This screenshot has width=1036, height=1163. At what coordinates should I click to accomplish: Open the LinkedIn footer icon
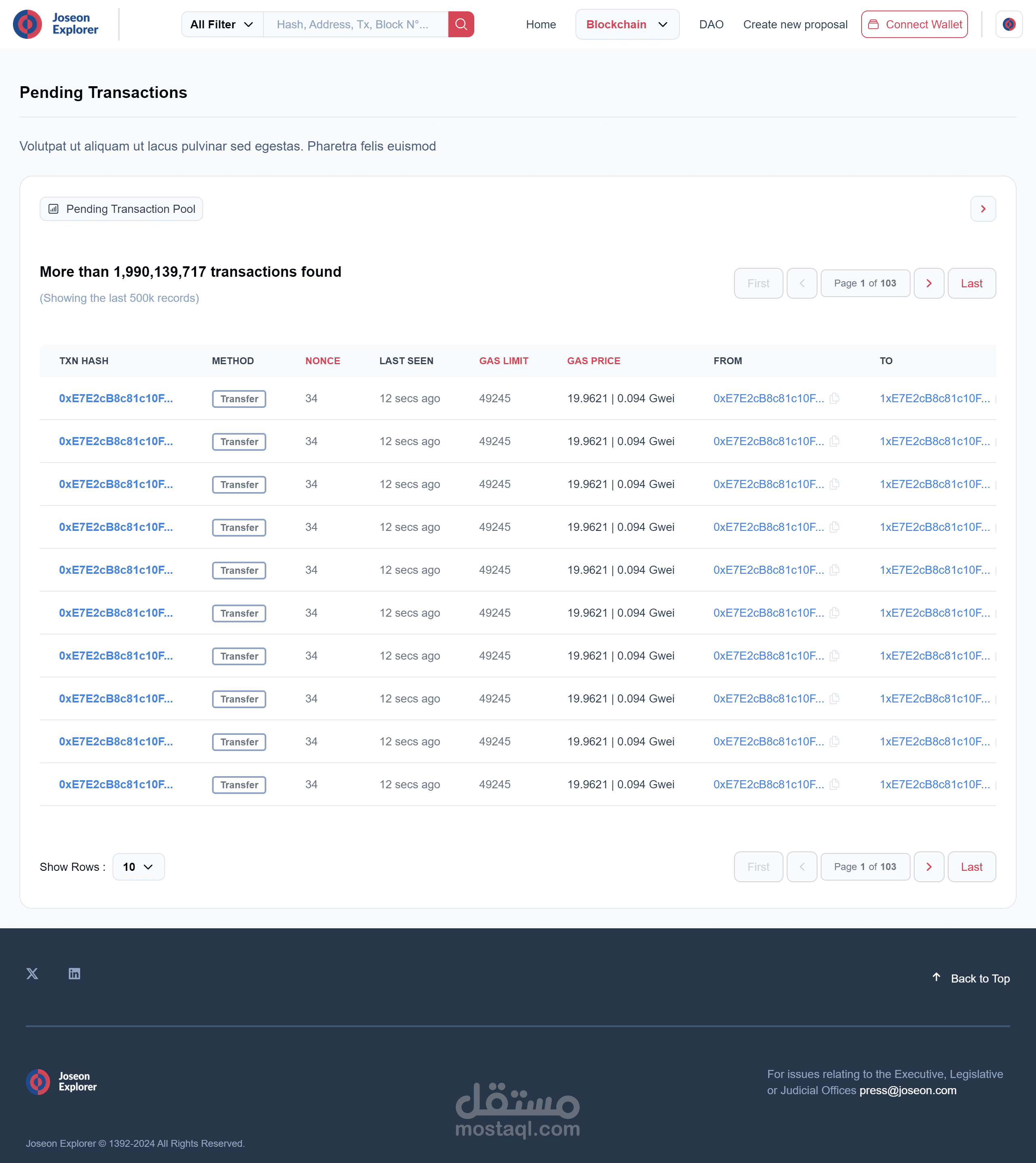pos(74,974)
